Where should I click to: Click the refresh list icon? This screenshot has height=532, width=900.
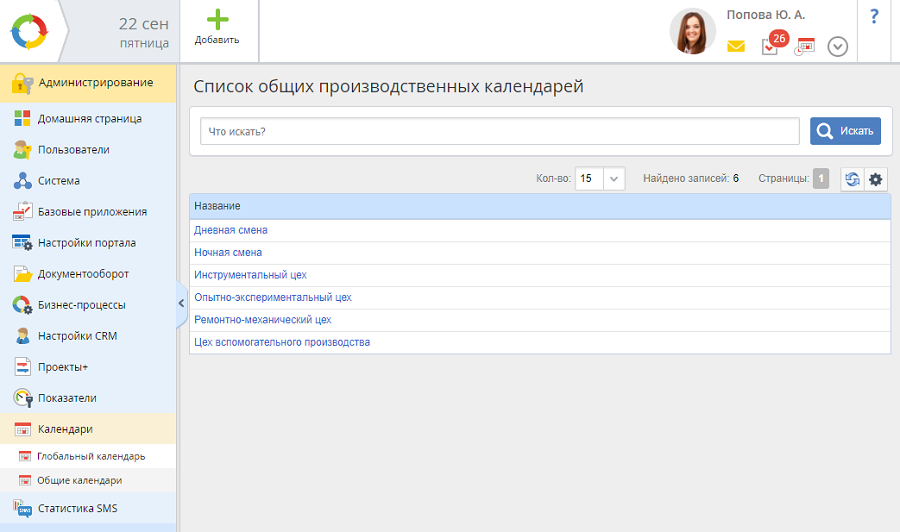(x=852, y=179)
